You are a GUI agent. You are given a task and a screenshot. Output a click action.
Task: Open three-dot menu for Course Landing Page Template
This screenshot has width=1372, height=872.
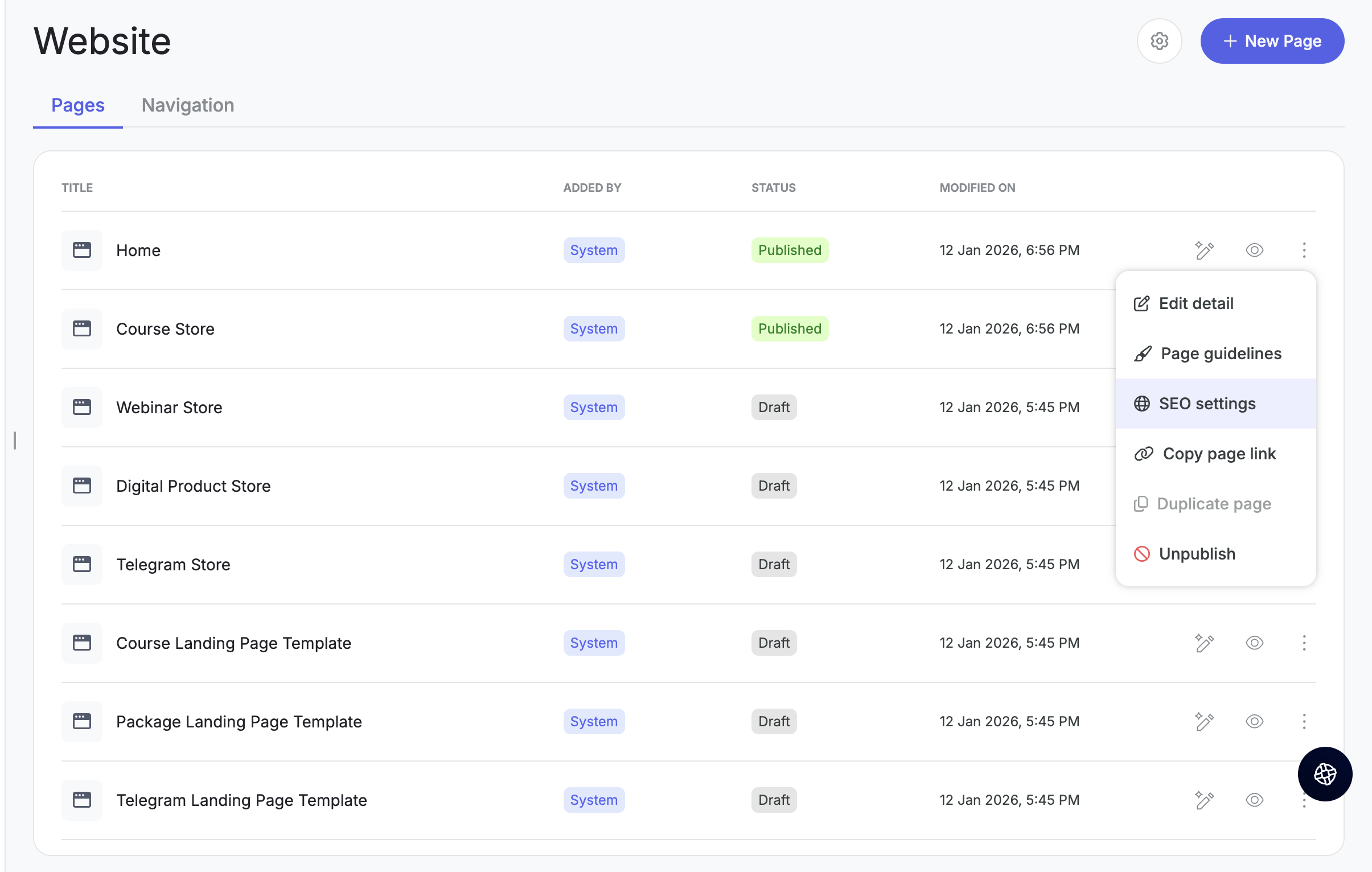click(1304, 643)
